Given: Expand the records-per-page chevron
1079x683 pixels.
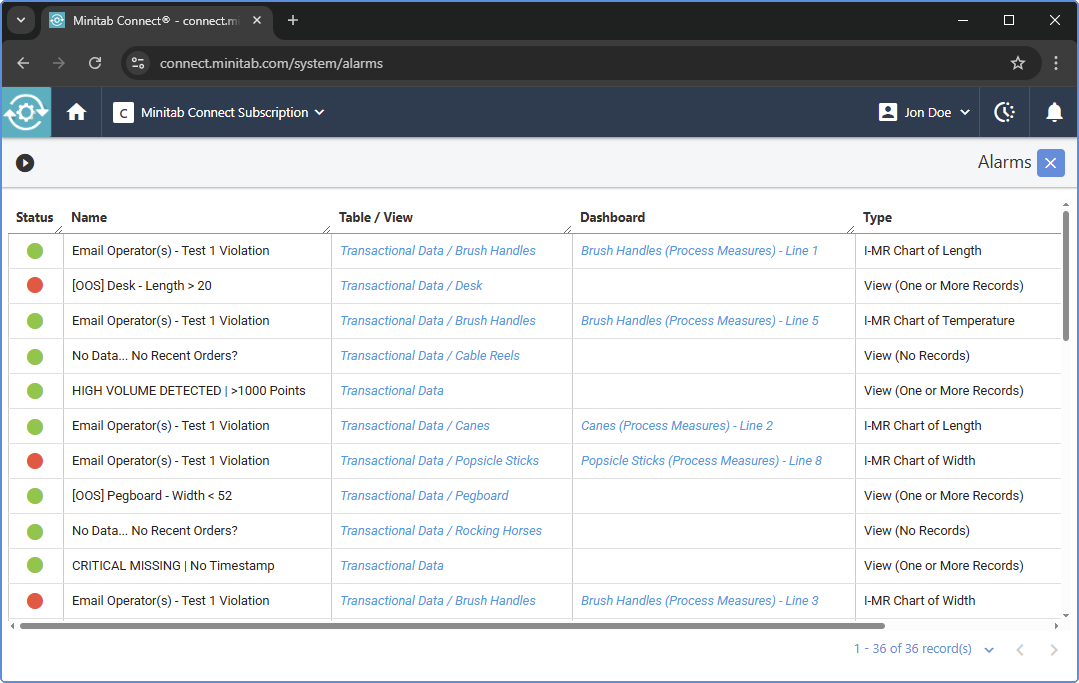Looking at the screenshot, I should 989,650.
